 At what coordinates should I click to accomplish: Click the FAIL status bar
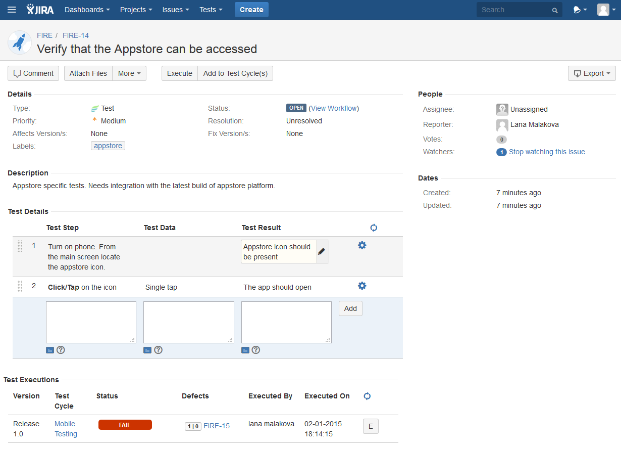[125, 425]
